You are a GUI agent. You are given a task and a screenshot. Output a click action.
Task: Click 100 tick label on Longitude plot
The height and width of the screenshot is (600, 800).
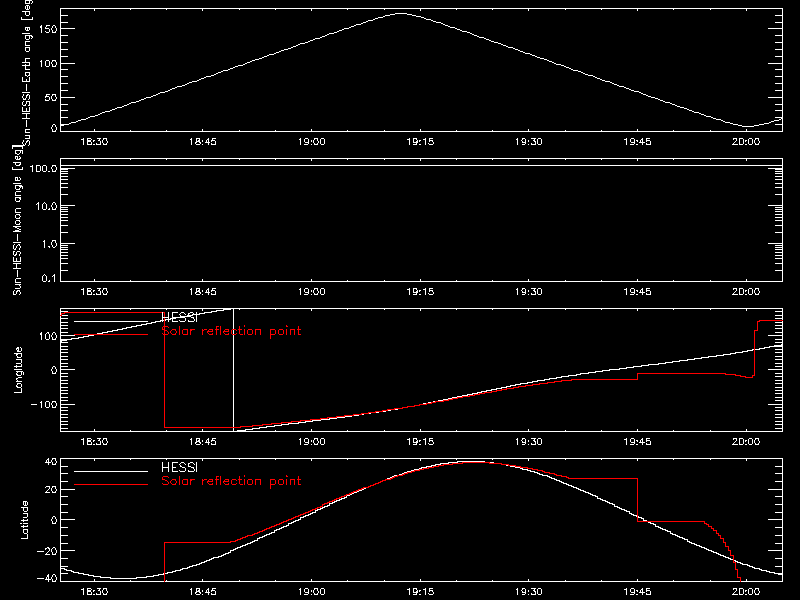coord(48,336)
